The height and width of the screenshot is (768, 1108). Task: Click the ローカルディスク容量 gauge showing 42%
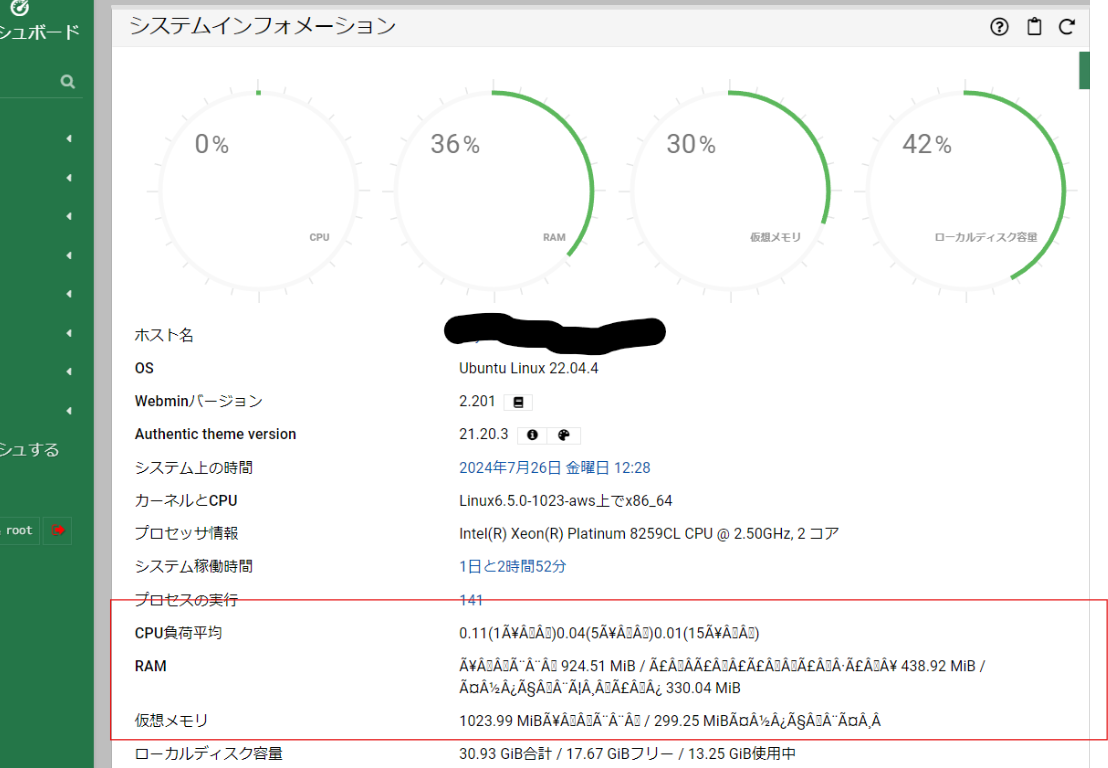tap(964, 190)
